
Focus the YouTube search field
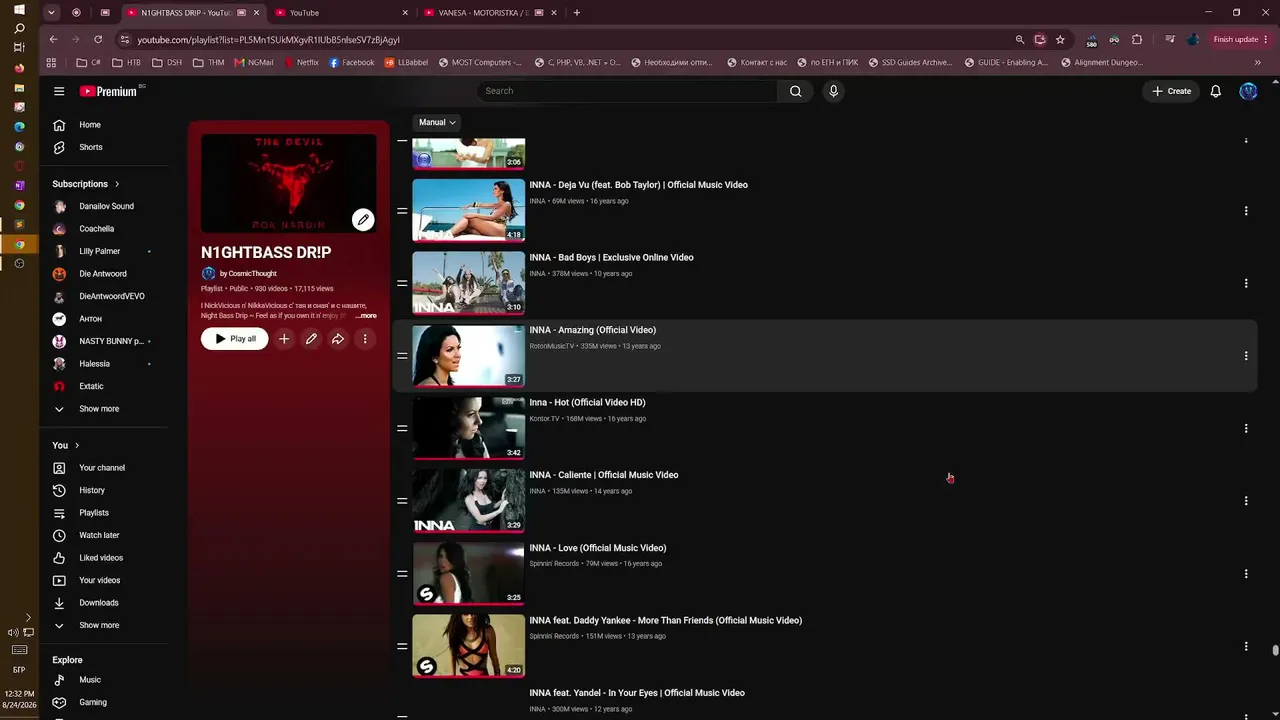click(627, 91)
